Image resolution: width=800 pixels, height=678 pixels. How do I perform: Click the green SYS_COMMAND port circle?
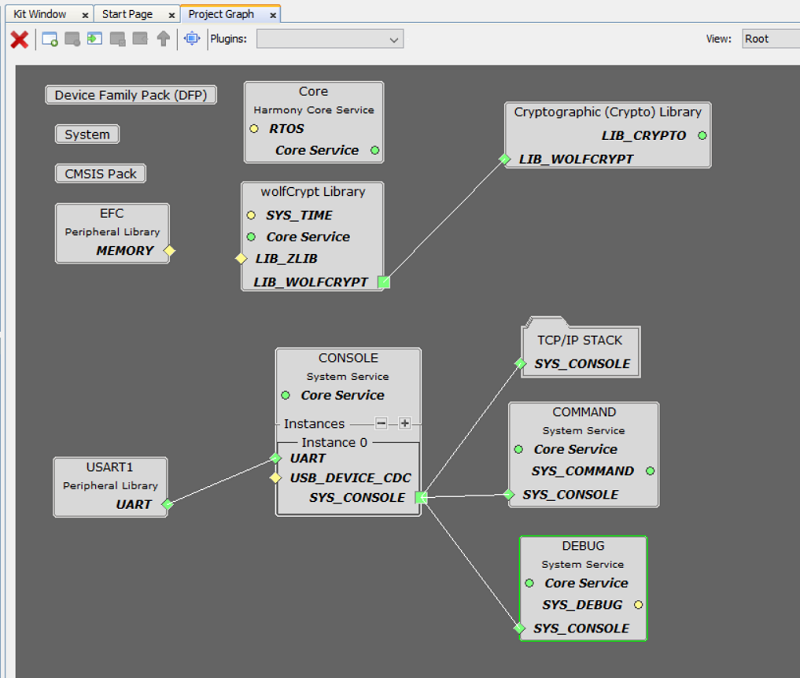click(650, 470)
